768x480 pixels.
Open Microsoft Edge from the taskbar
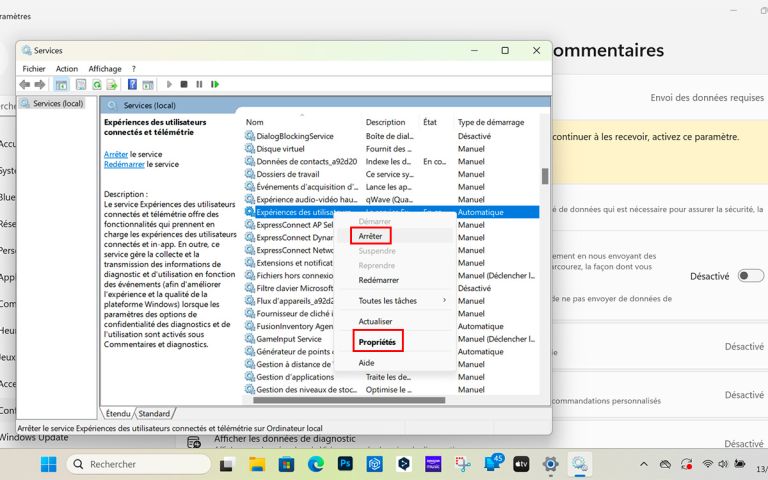(316, 464)
